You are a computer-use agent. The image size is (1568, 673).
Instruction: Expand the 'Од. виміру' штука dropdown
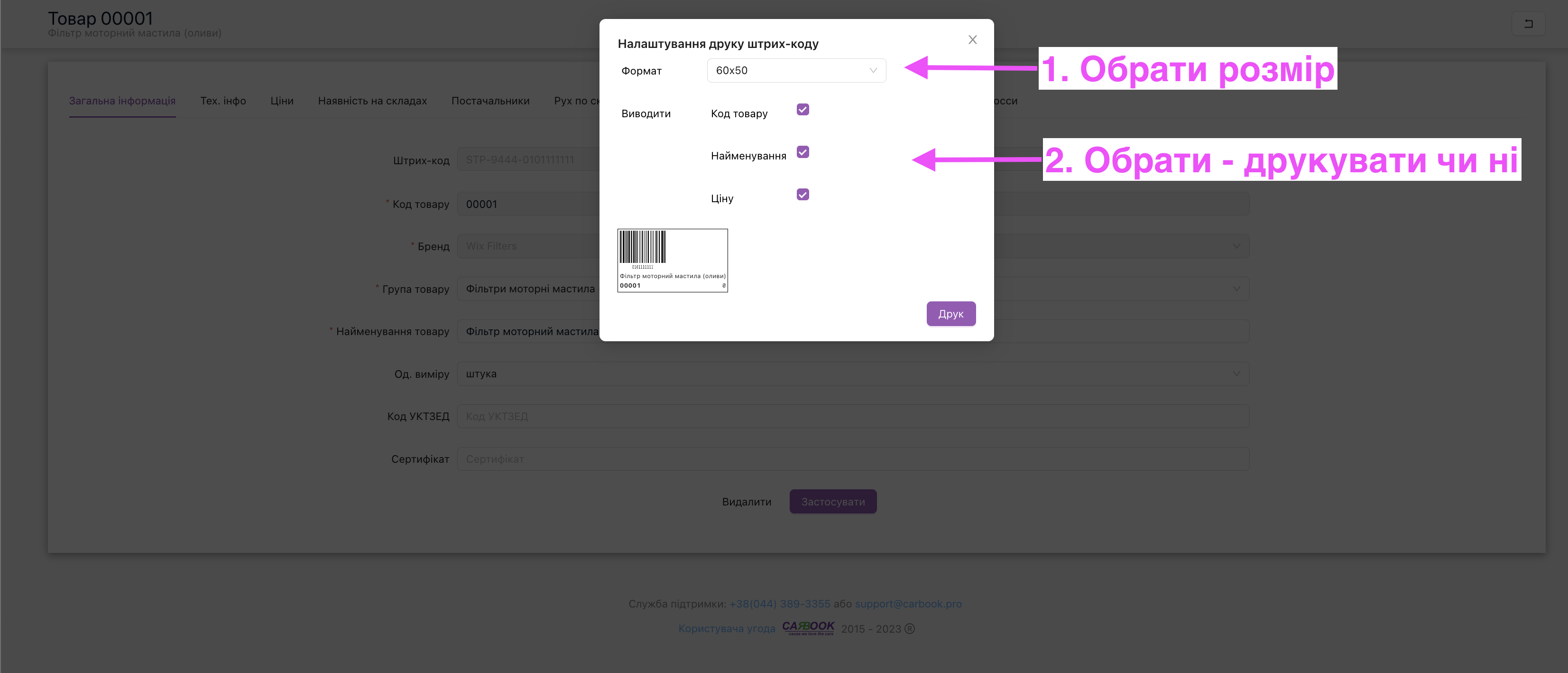click(1236, 374)
